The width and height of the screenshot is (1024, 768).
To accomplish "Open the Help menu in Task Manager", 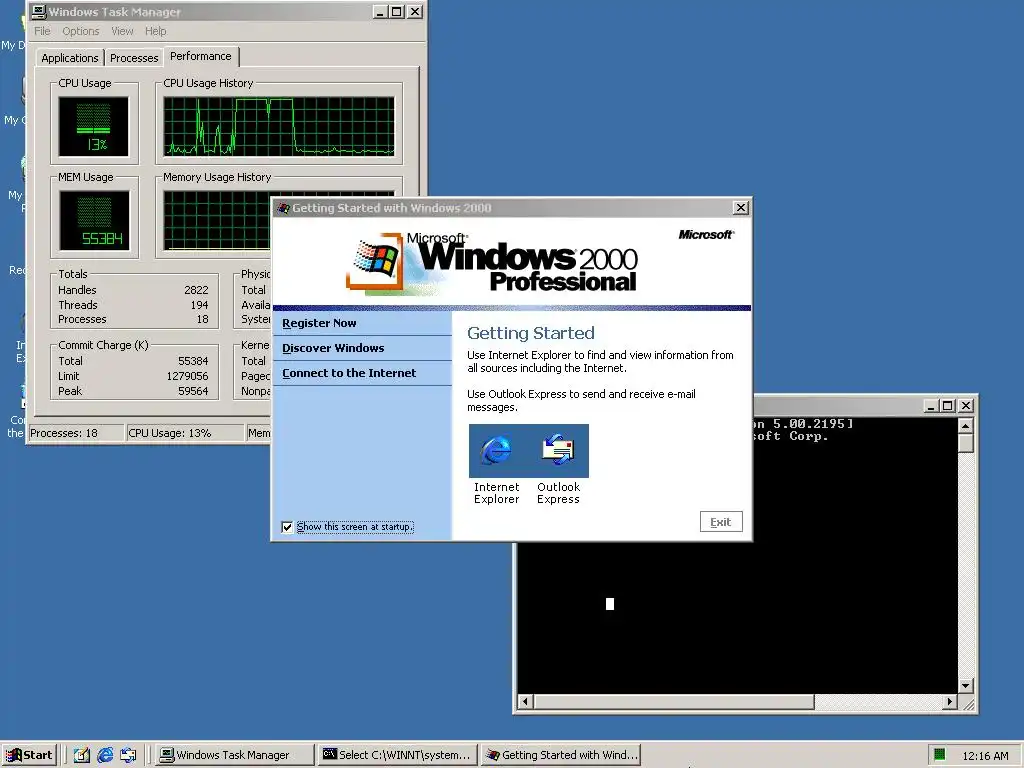I will [155, 31].
